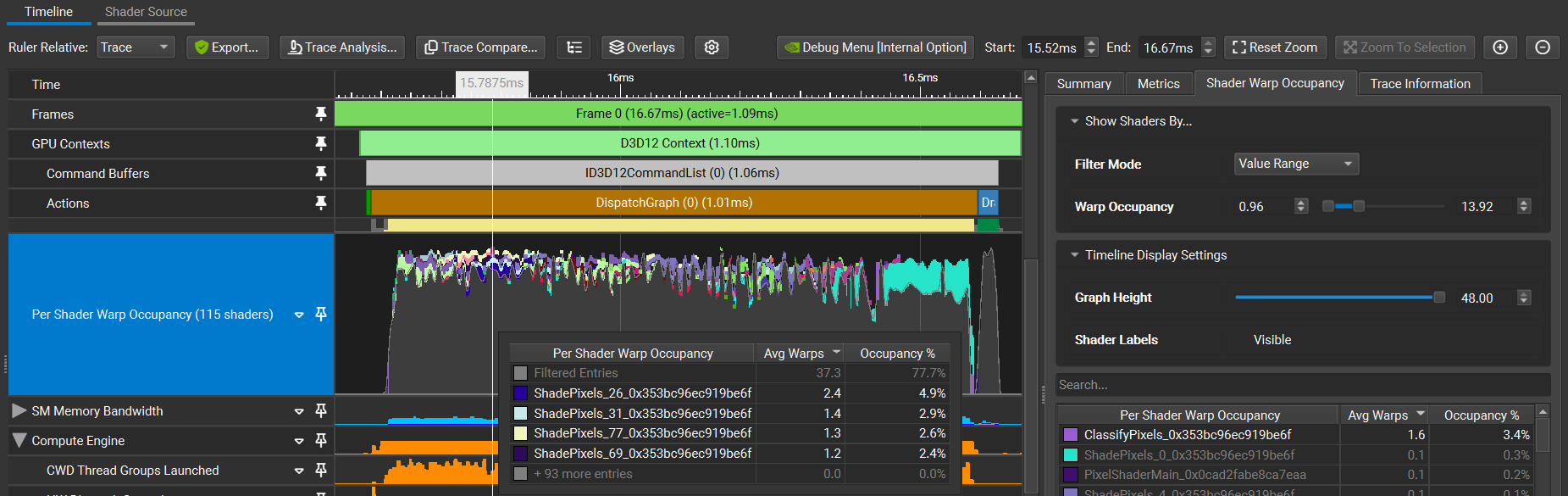Screen dimensions: 1568x496
Task: Toggle Shader Labels Visible setting
Action: point(1272,340)
